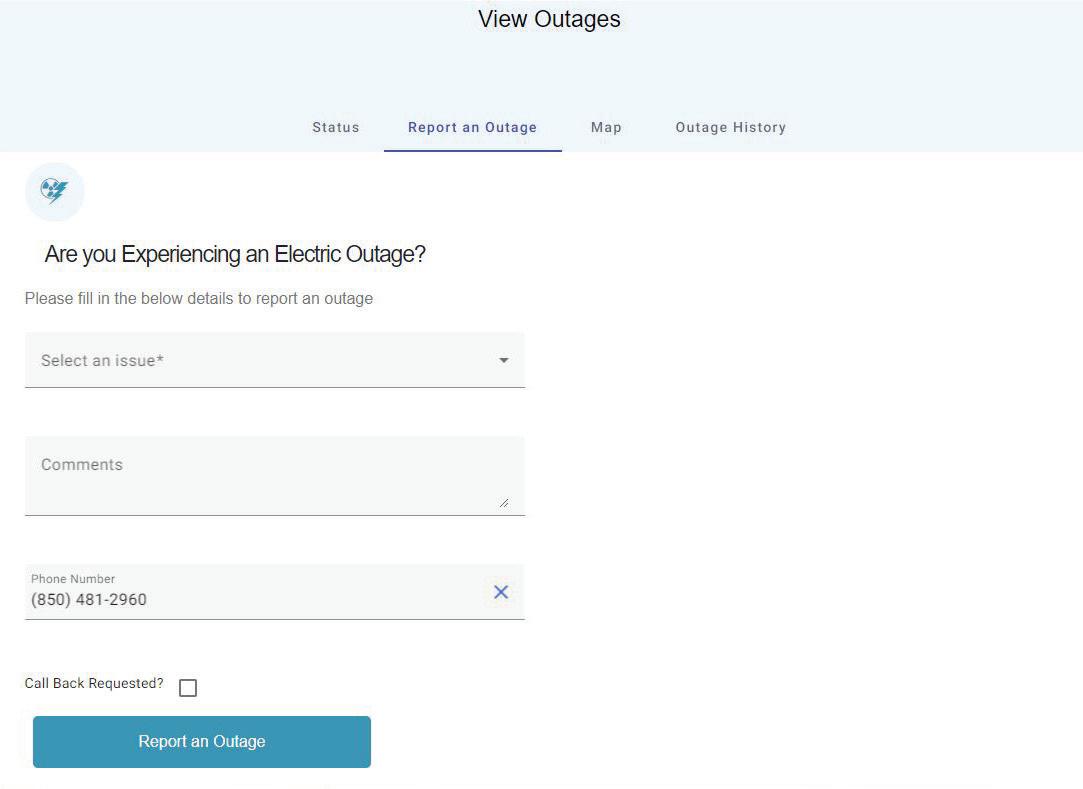Click the 'View Outages' page title
This screenshot has height=789, width=1083.
click(x=549, y=19)
